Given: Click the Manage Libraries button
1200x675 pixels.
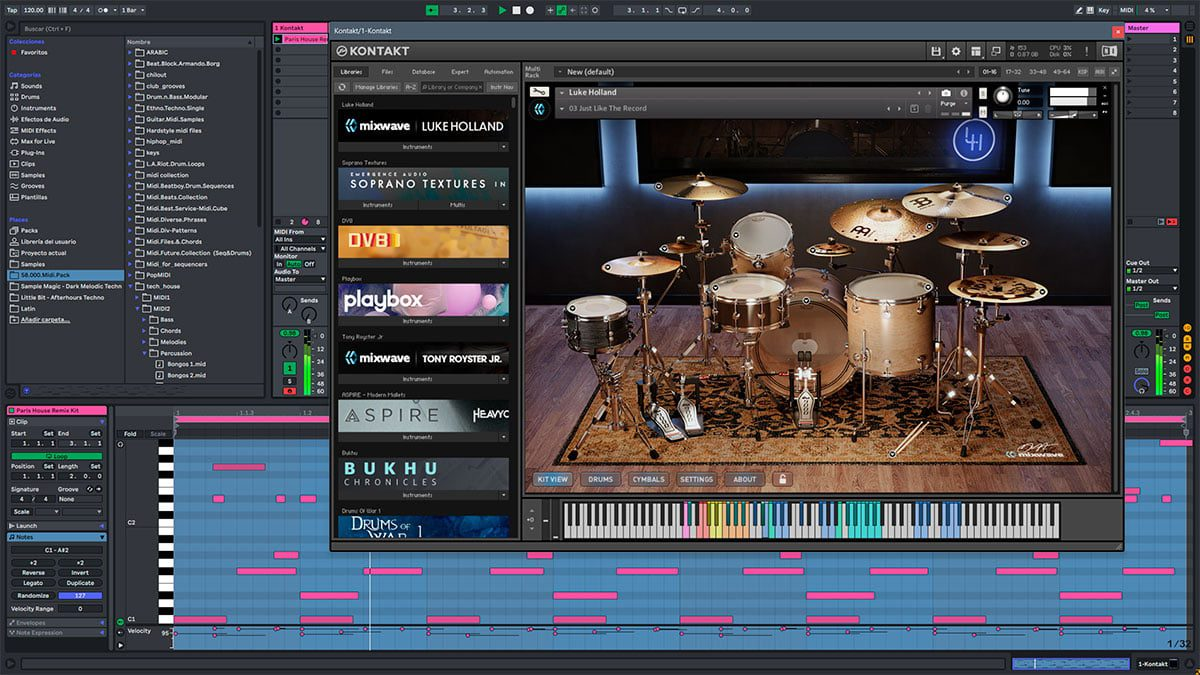Looking at the screenshot, I should click(375, 87).
